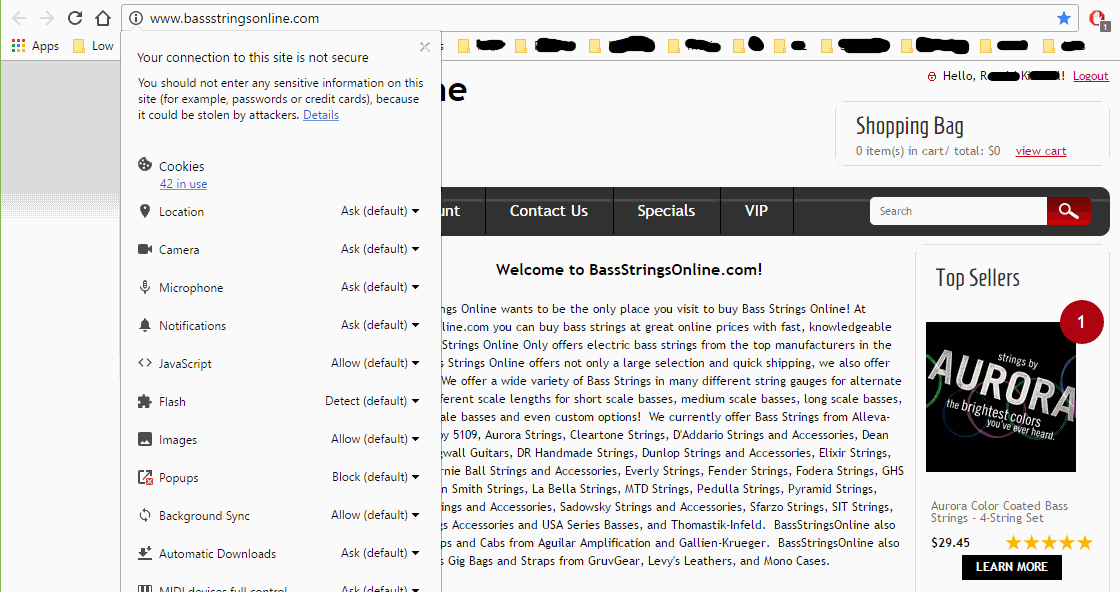Viewport: 1120px width, 592px height.
Task: Open JavaScript permission dropdown
Action: click(375, 363)
